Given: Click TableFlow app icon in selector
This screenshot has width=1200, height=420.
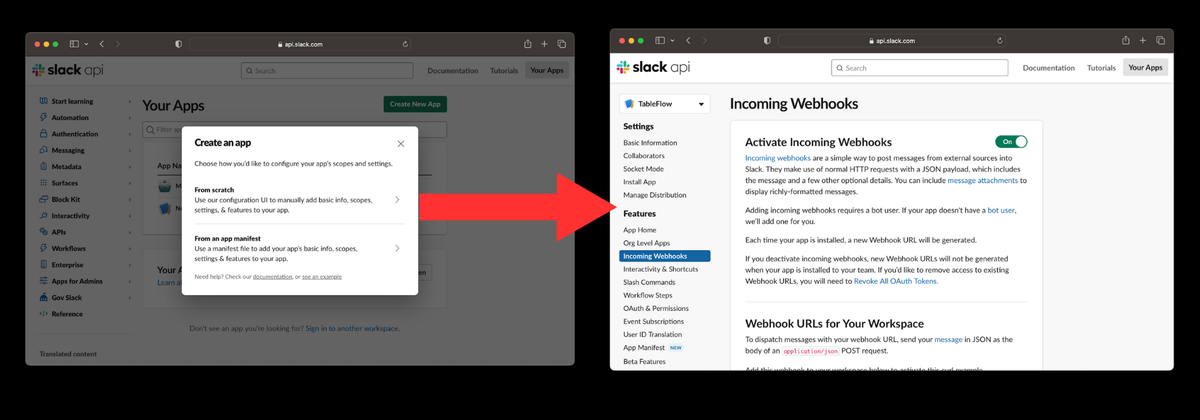Looking at the screenshot, I should coord(630,104).
